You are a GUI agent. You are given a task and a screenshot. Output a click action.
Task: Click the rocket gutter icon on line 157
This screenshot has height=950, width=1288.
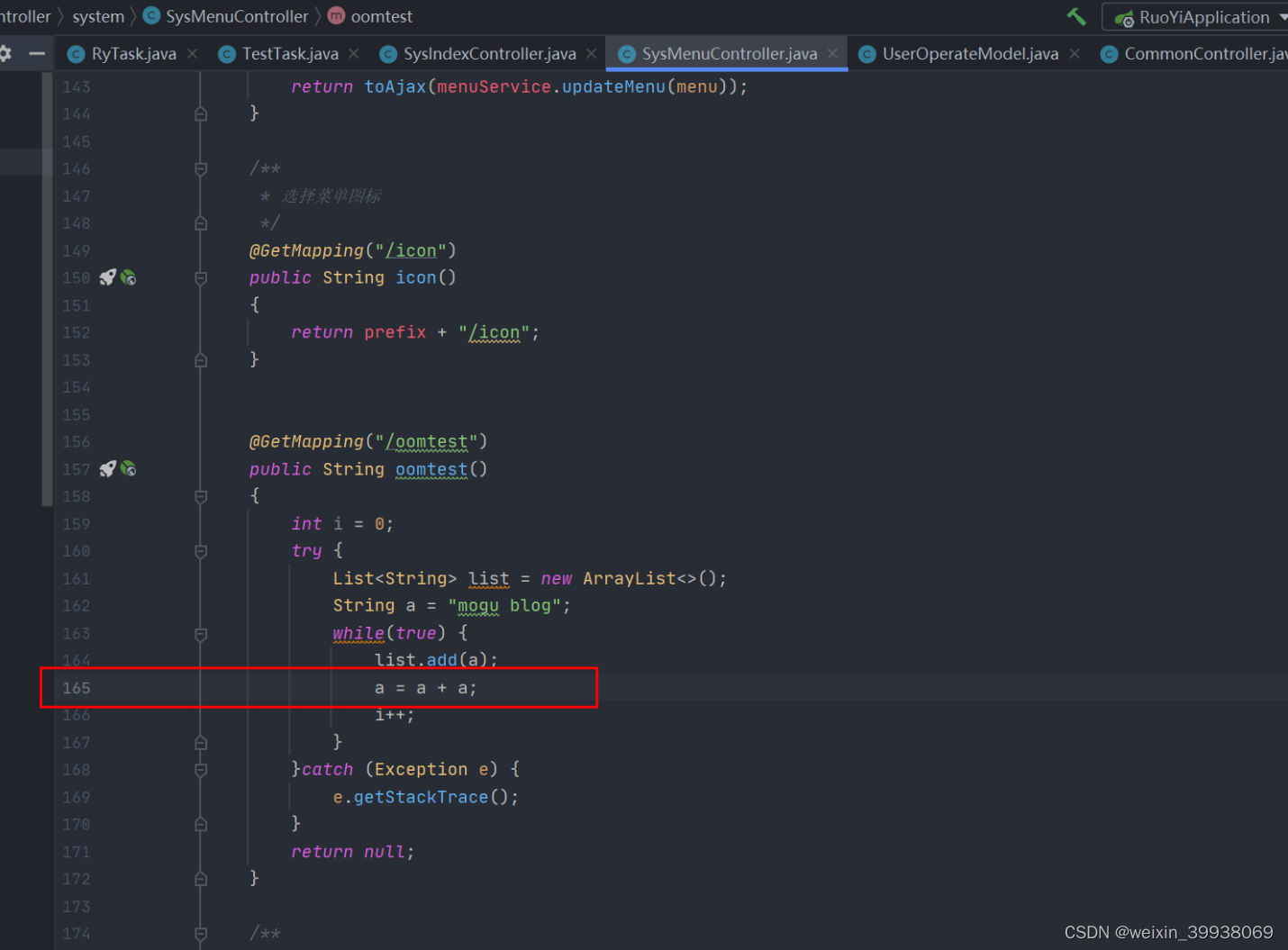[108, 468]
